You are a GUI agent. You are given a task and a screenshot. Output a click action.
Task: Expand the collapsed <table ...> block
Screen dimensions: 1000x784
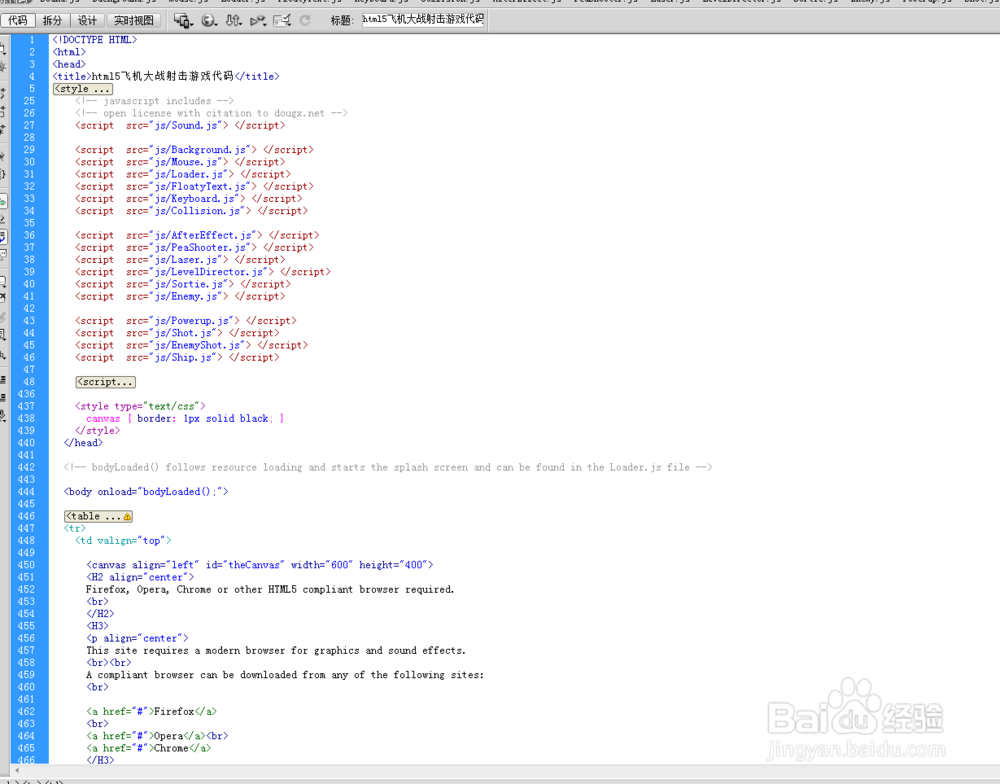pos(98,516)
